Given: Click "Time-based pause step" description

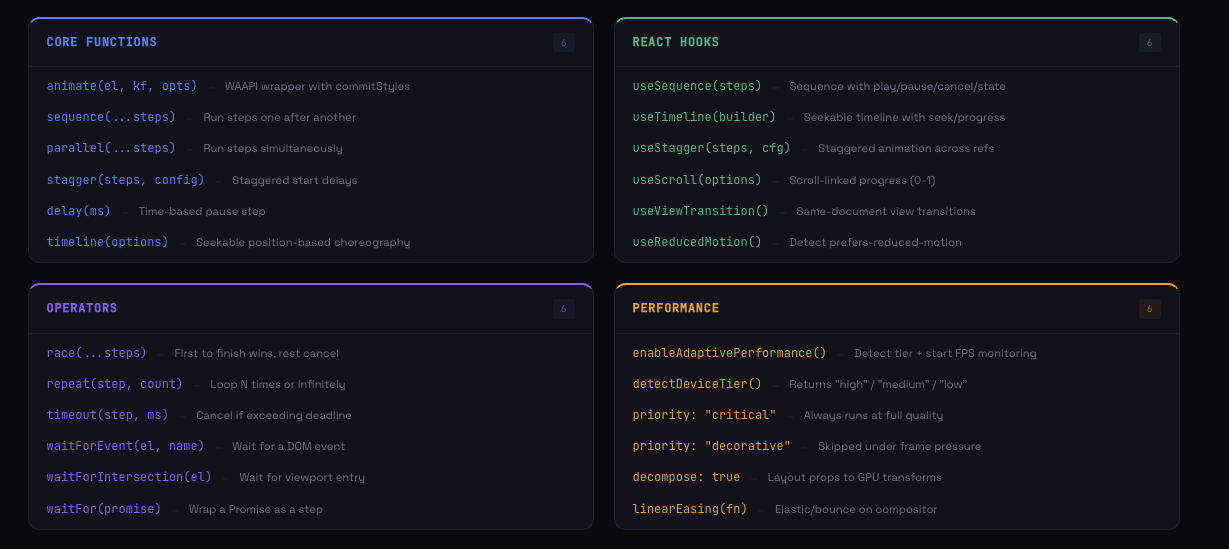Looking at the screenshot, I should [x=202, y=211].
